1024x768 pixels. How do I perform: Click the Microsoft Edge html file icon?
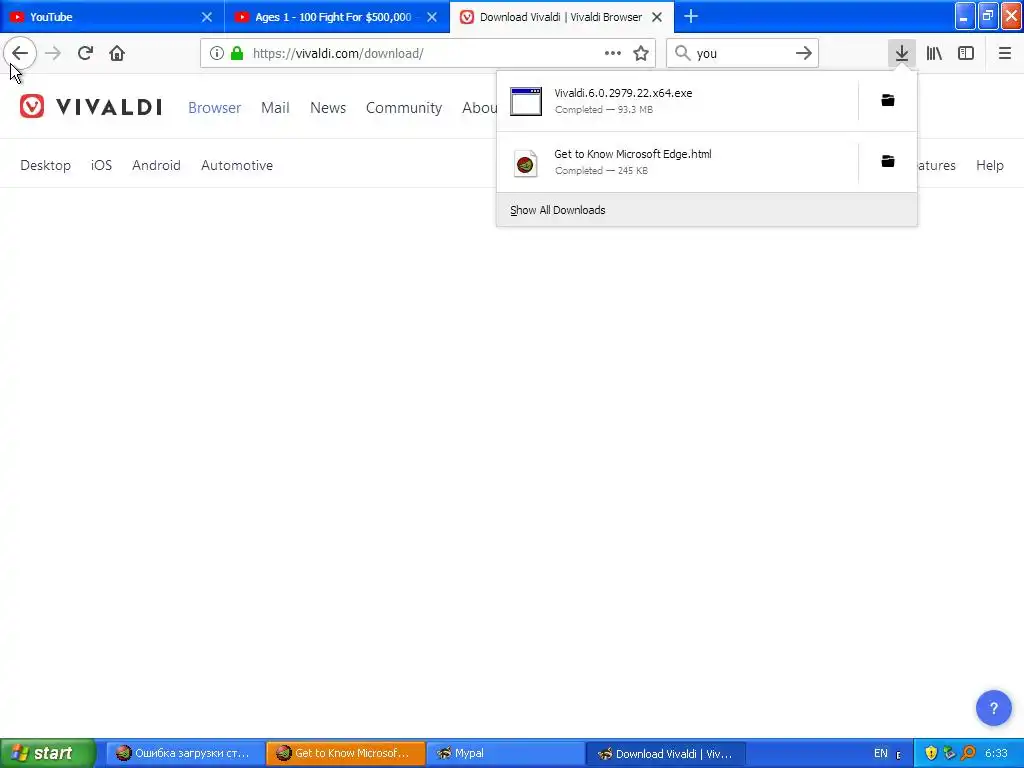526,163
